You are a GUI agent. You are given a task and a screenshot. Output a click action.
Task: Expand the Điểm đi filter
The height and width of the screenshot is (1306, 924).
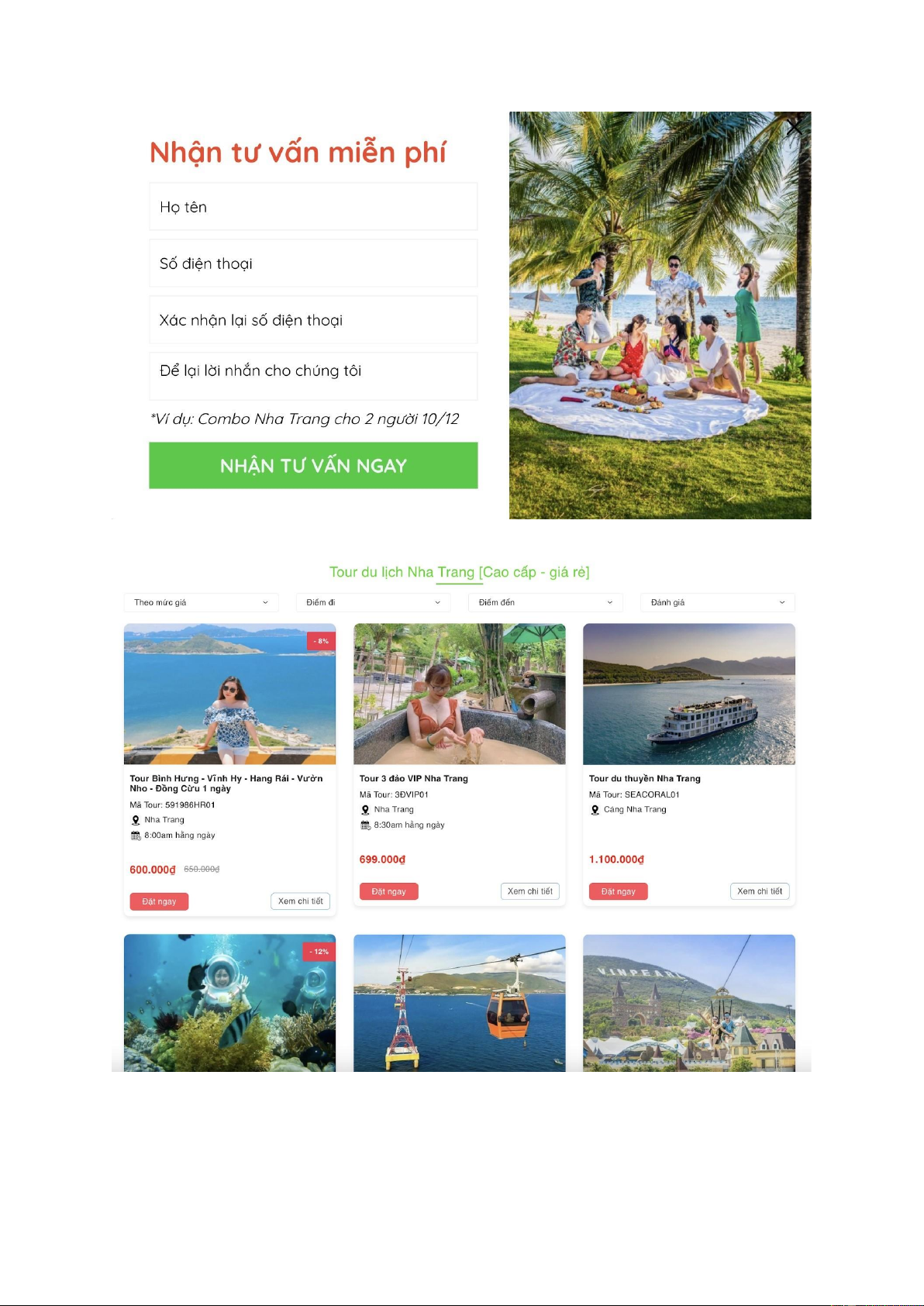click(x=373, y=602)
